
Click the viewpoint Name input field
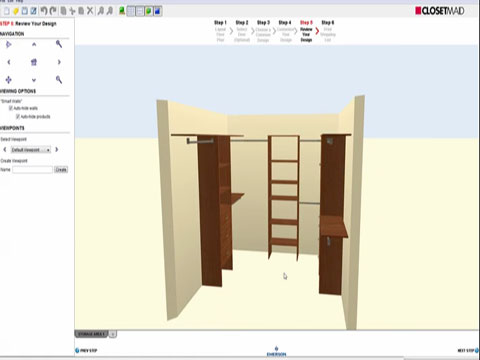click(32, 170)
